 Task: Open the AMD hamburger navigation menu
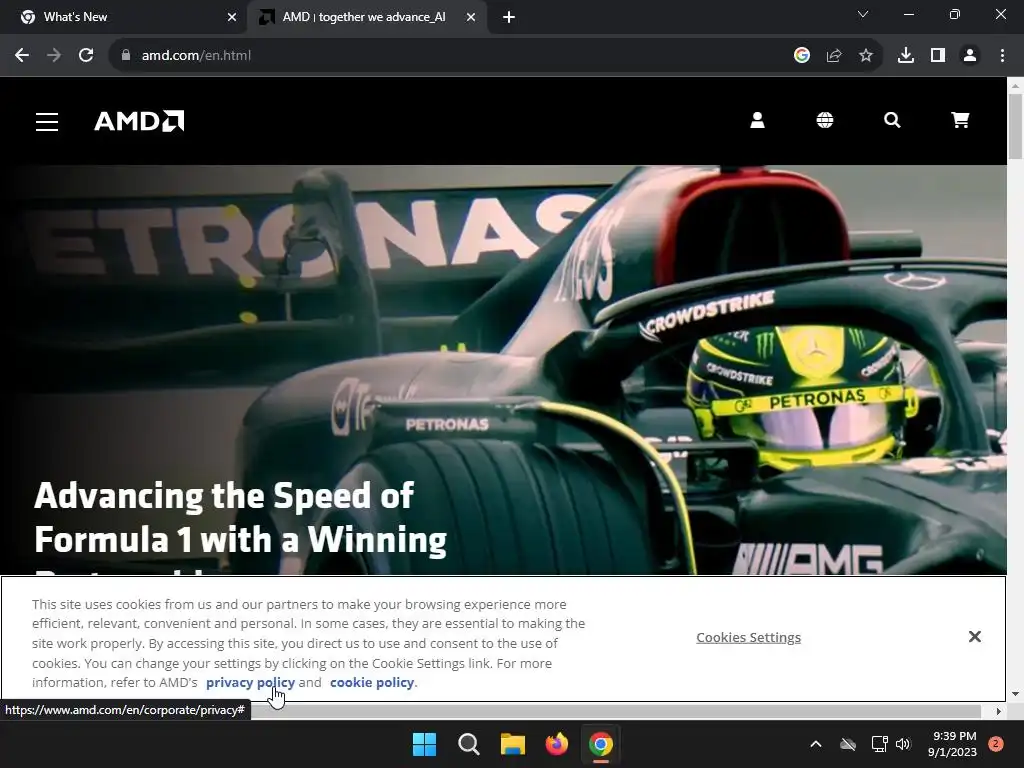point(47,121)
